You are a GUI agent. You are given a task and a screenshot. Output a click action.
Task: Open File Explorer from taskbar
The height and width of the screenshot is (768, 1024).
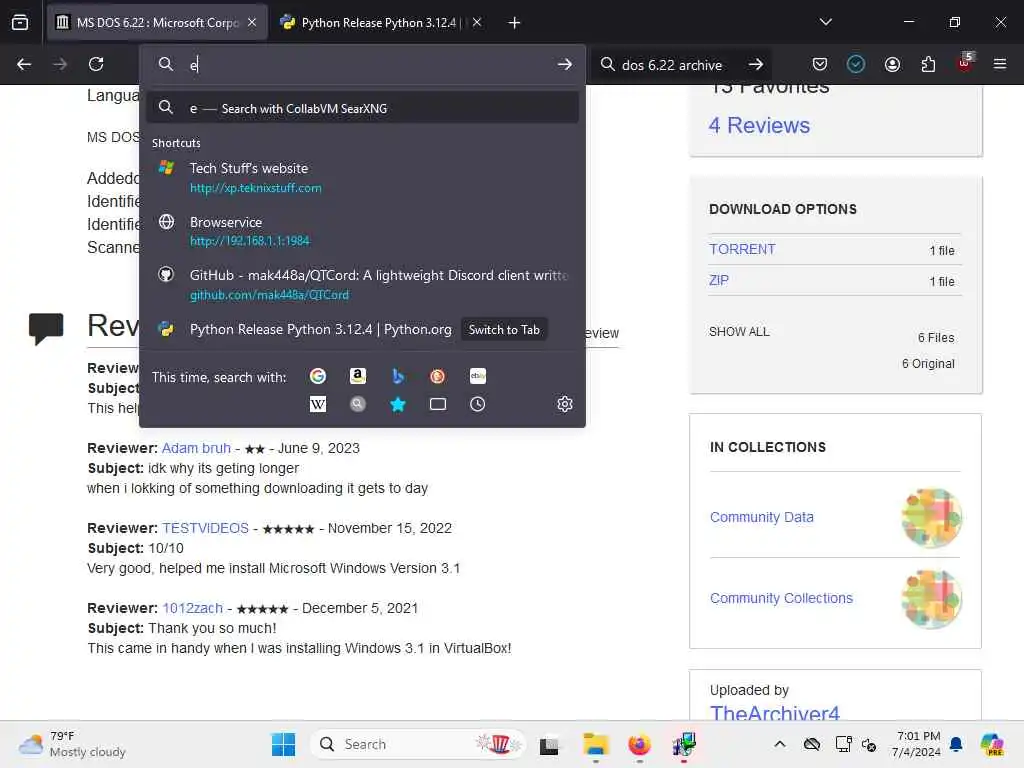click(596, 744)
